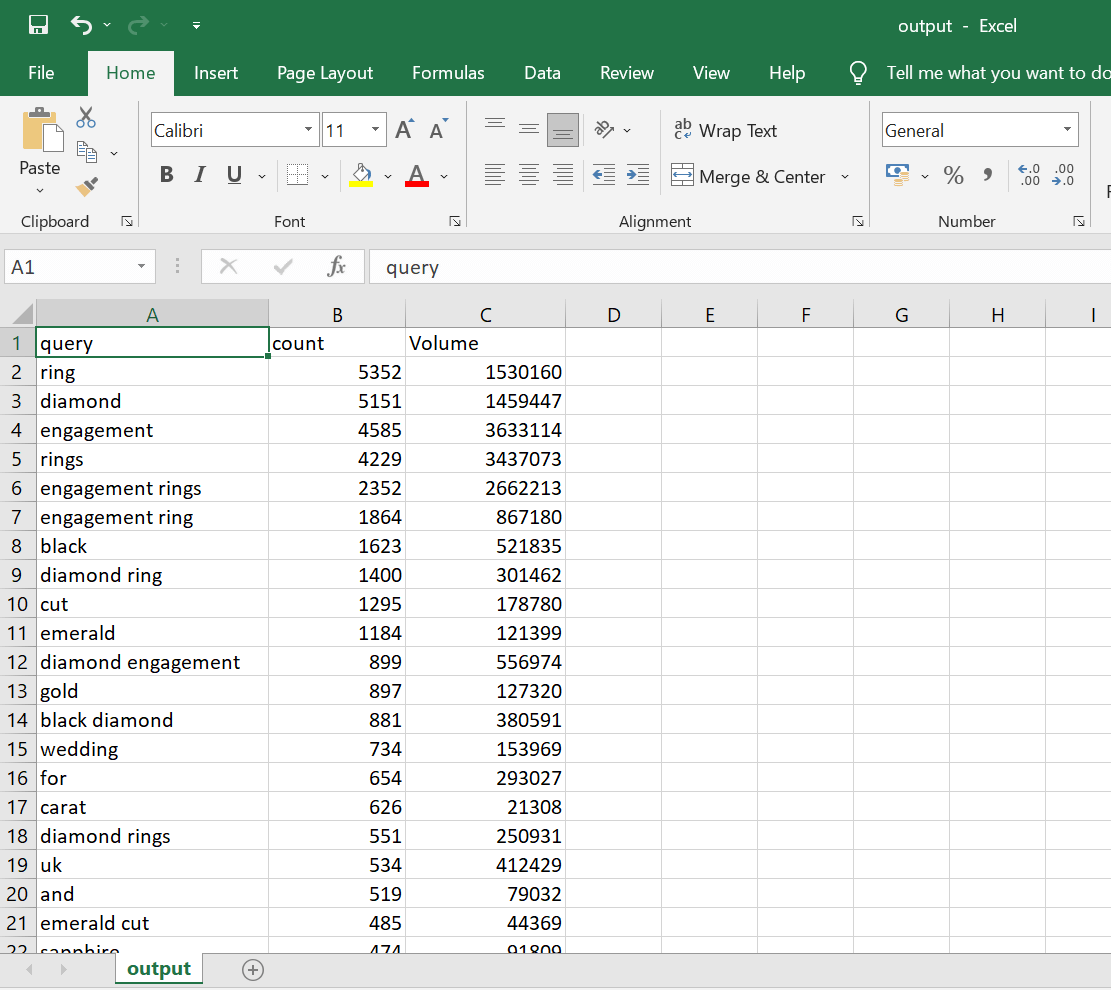This screenshot has height=990, width=1111.
Task: Click the Paste clipboard icon
Action: pos(41,130)
